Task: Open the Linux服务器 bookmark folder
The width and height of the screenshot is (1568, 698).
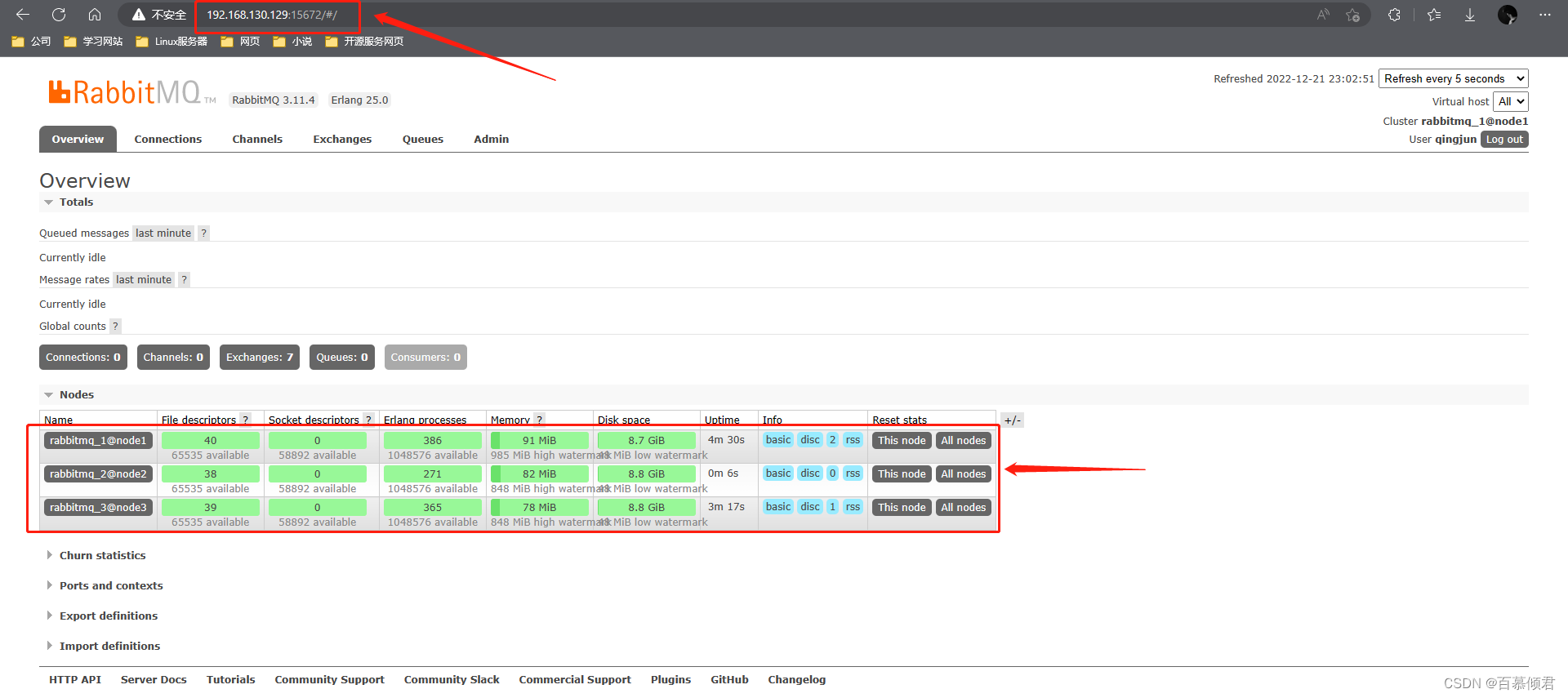Action: click(x=171, y=42)
